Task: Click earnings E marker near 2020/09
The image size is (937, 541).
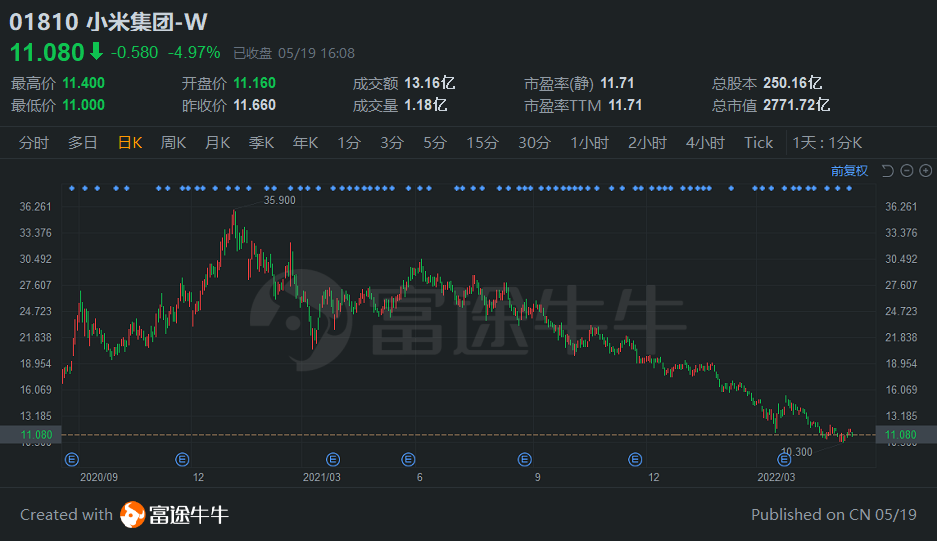Action: 72,460
